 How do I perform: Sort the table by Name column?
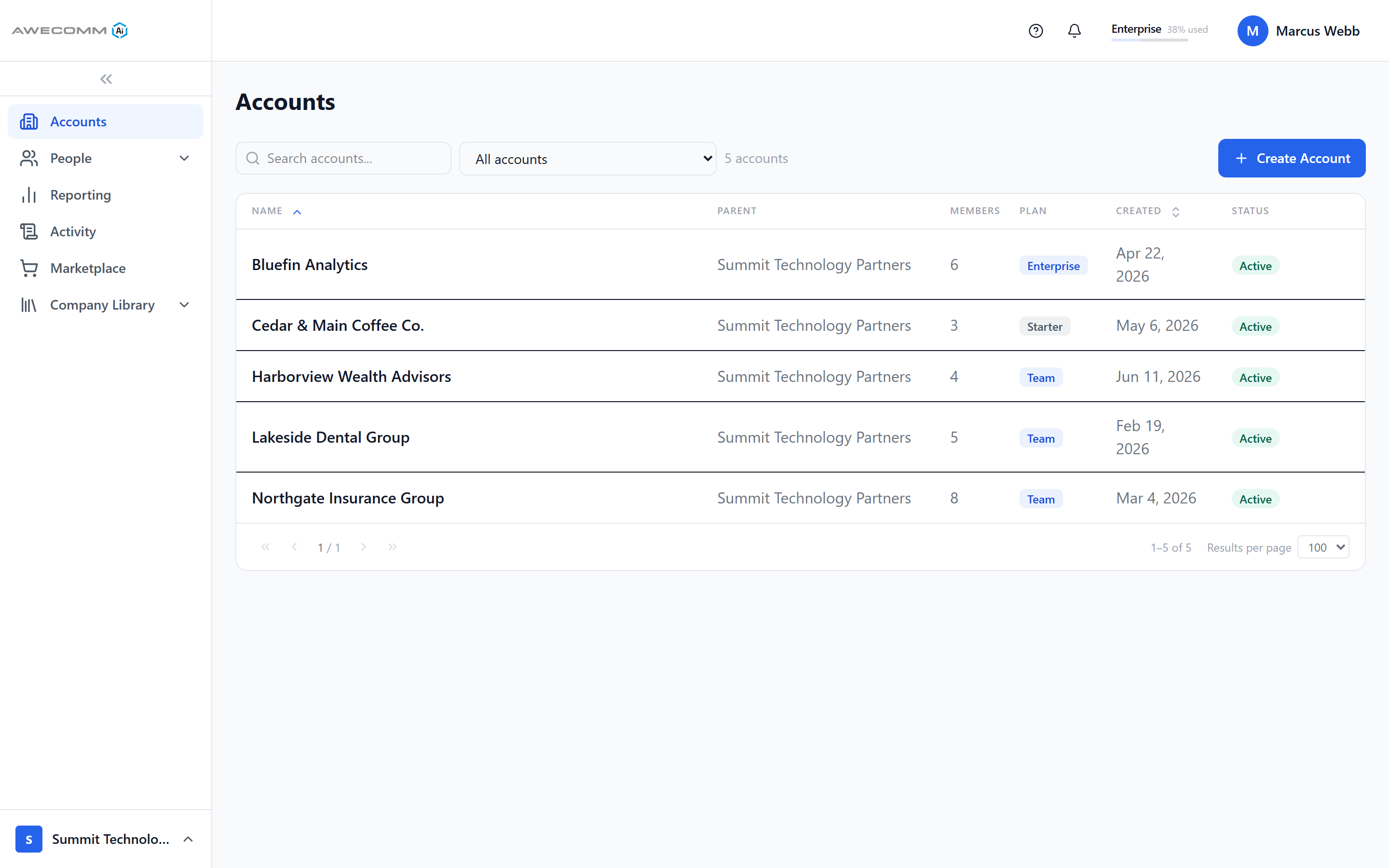click(277, 211)
